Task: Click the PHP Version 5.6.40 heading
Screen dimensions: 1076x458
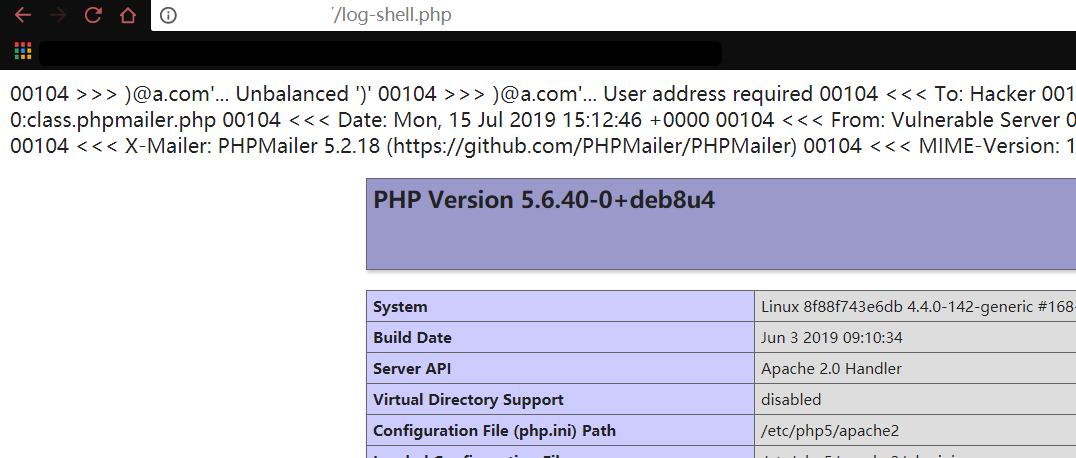Action: tap(544, 200)
